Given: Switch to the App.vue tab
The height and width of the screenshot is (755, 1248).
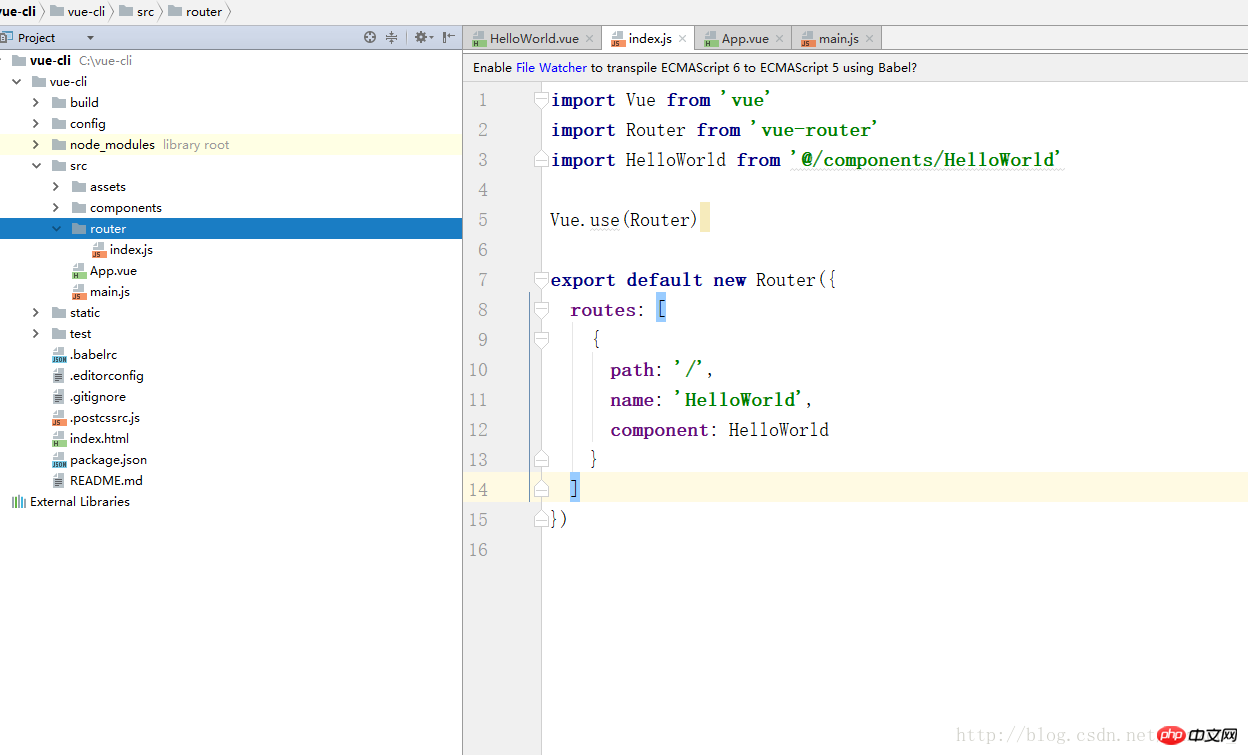Looking at the screenshot, I should pos(745,39).
